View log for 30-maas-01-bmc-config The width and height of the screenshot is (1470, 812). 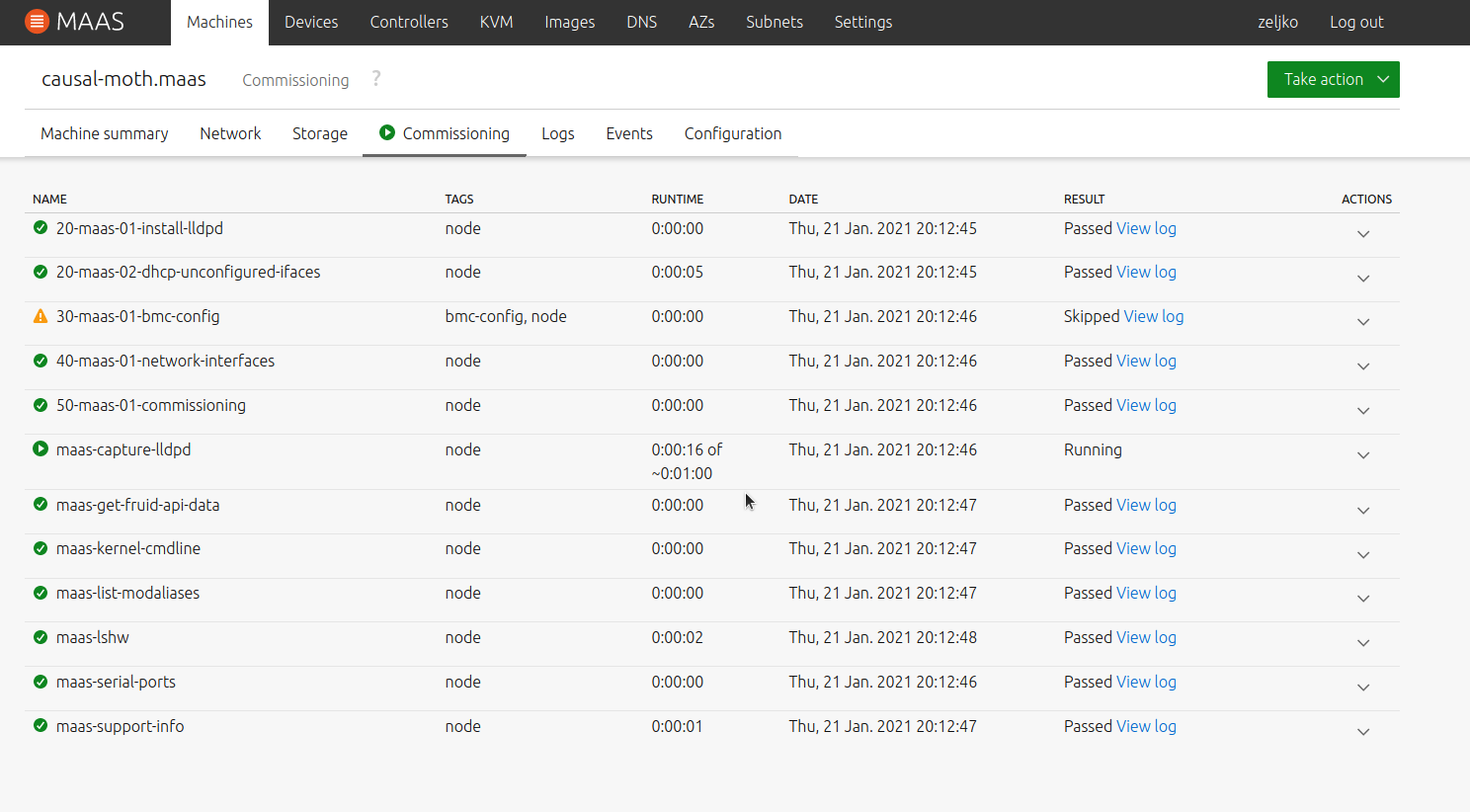tap(1154, 316)
